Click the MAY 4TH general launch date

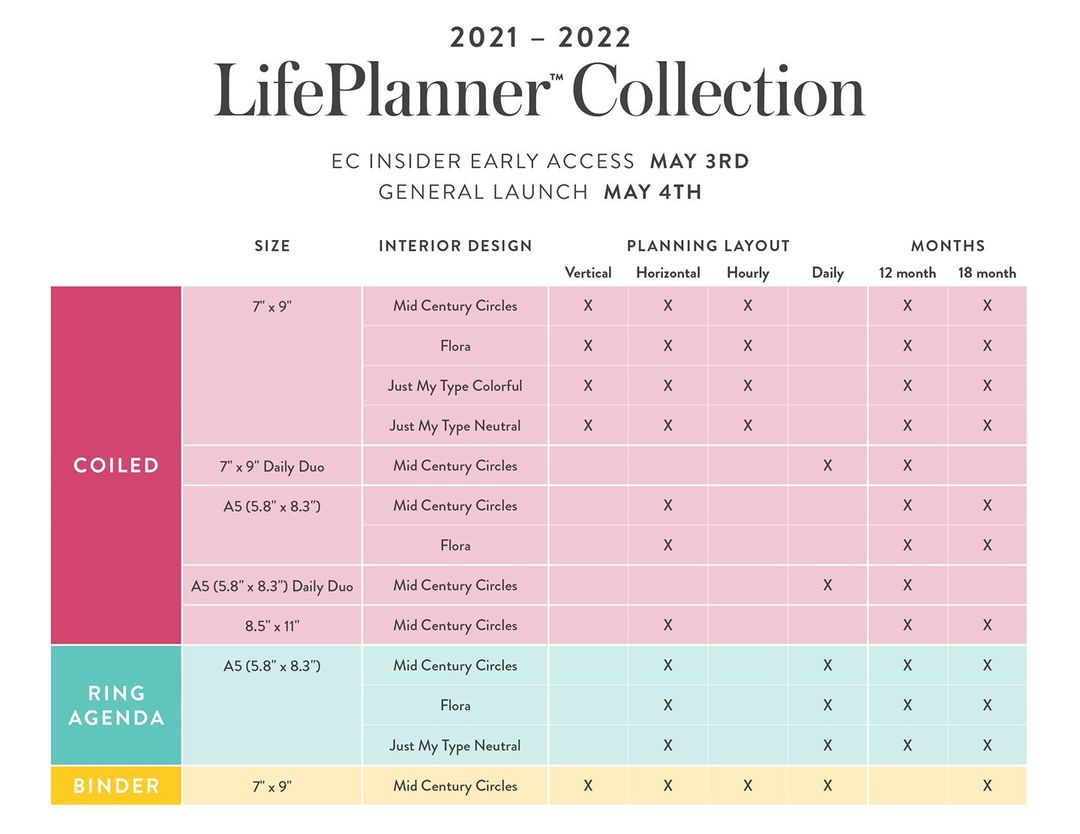pyautogui.click(x=652, y=192)
